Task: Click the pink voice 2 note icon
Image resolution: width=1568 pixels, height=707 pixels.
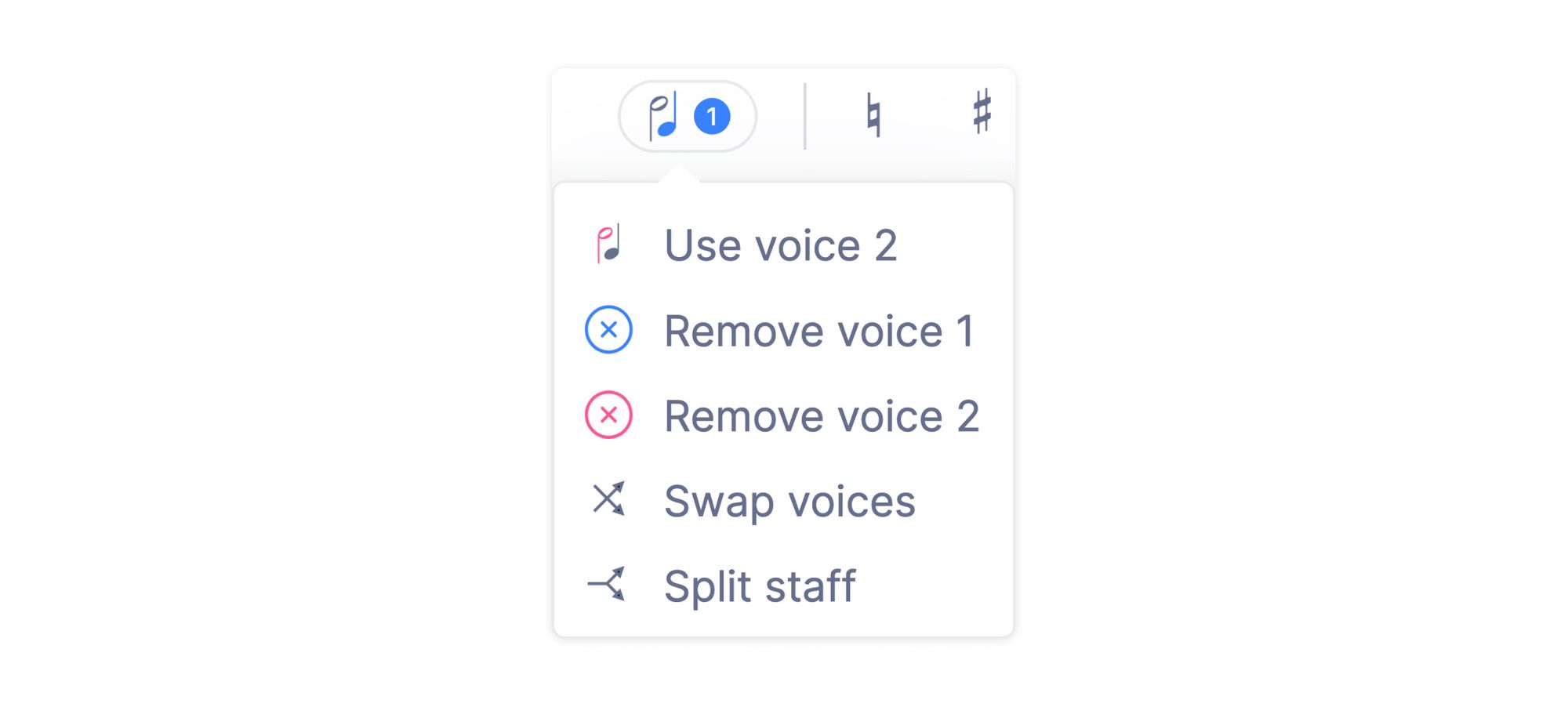Action: point(608,244)
